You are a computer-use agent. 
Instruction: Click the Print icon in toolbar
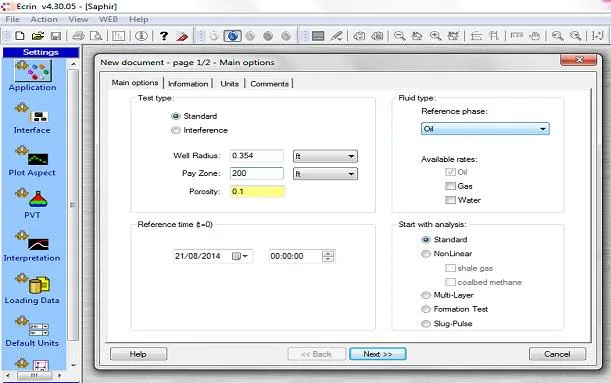[78, 36]
